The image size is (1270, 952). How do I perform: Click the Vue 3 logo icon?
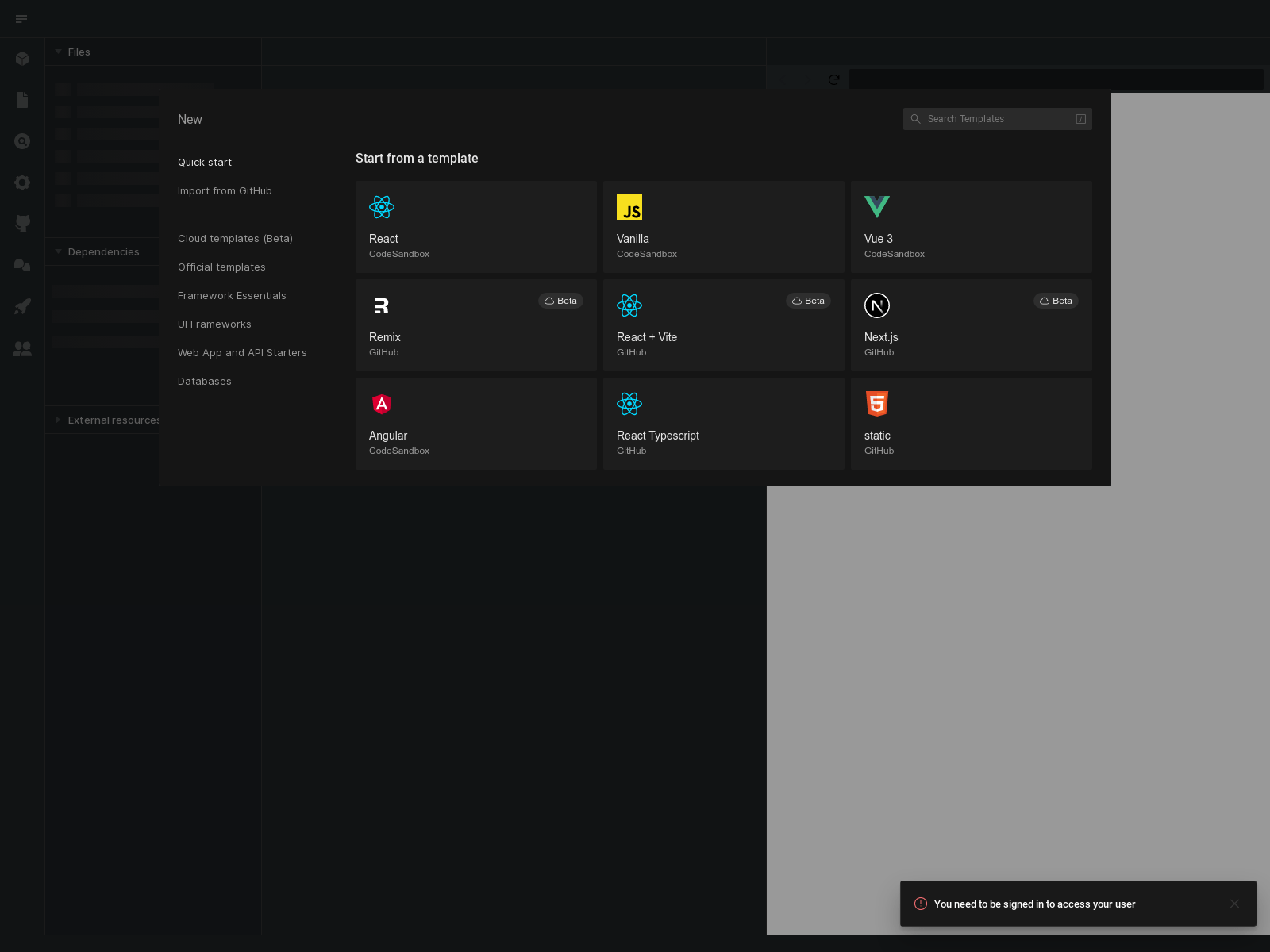click(877, 207)
